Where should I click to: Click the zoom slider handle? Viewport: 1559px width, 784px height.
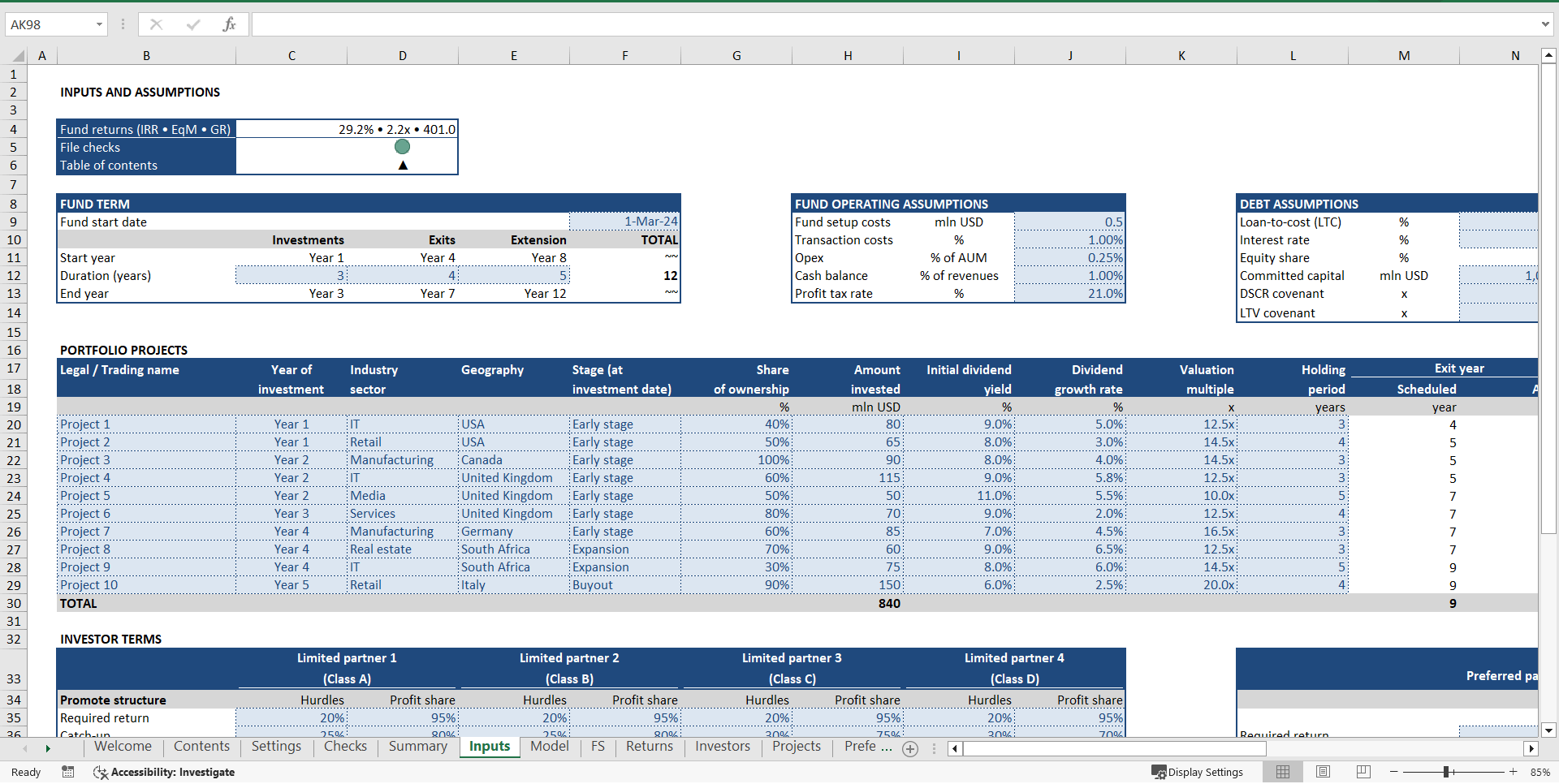tap(1447, 772)
